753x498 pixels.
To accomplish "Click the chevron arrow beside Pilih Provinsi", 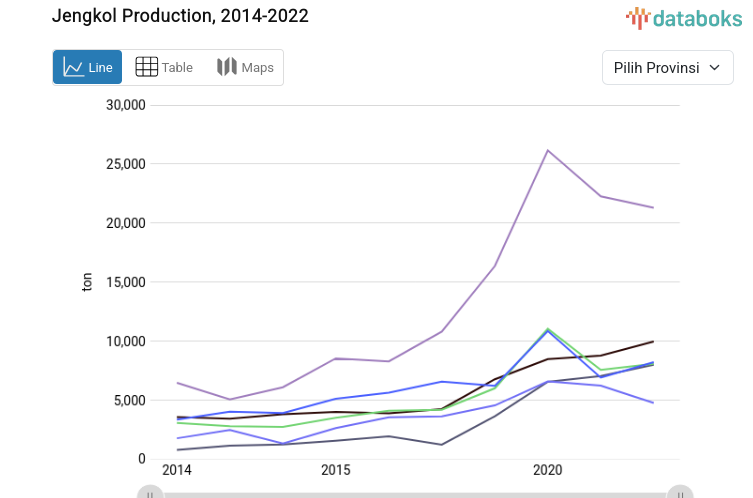I will click(x=714, y=68).
